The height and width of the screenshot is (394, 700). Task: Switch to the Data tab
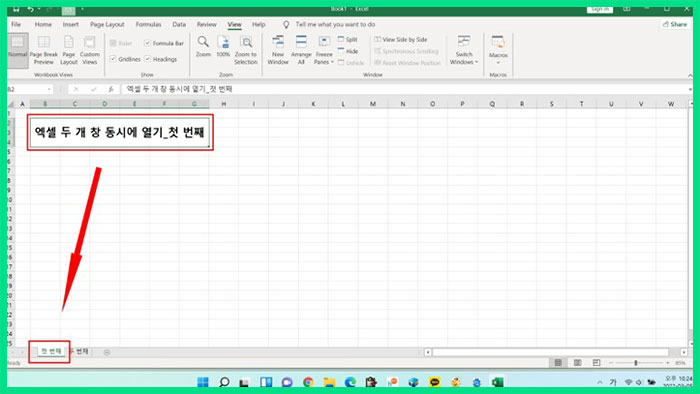point(179,25)
